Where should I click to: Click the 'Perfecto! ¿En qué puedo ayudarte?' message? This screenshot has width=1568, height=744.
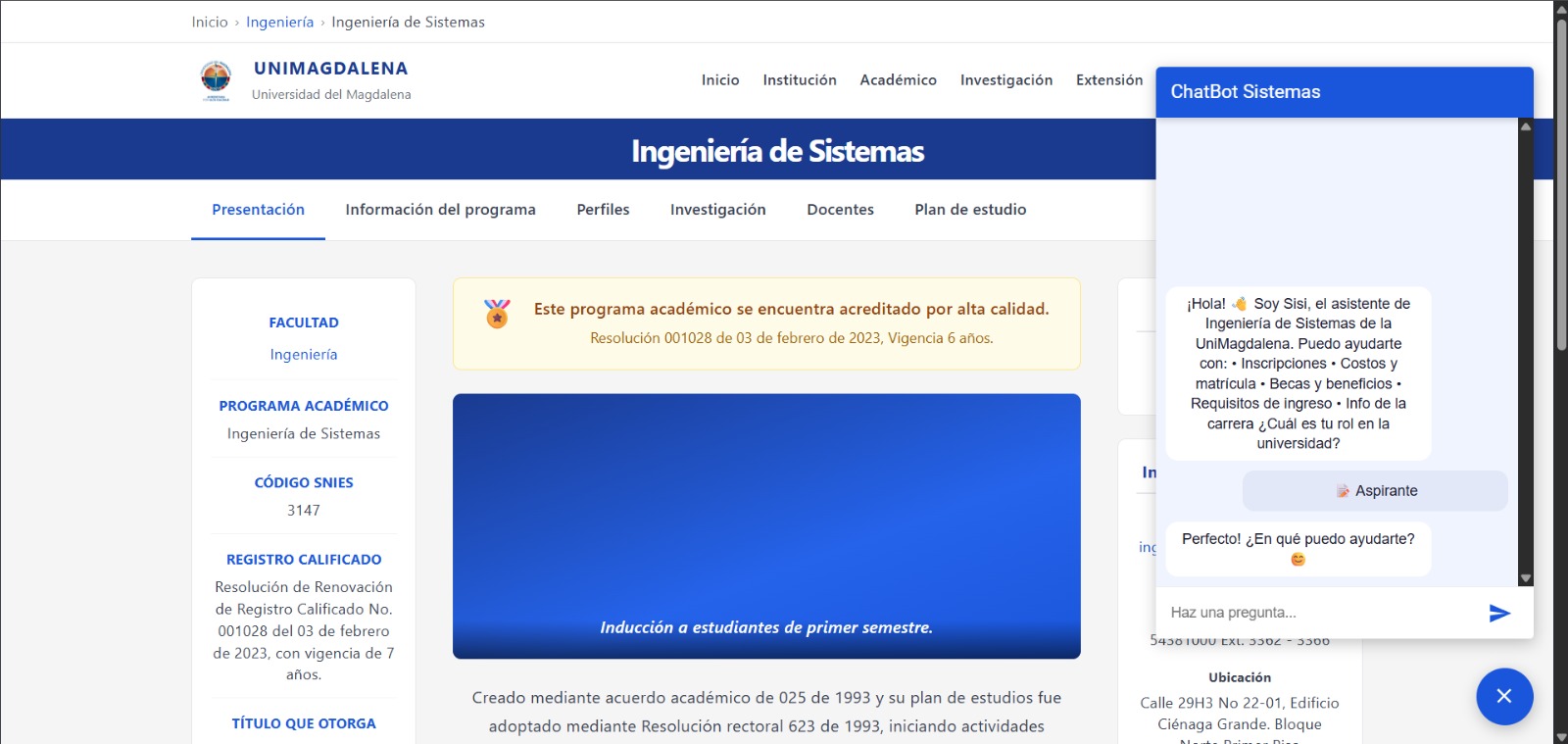(1298, 549)
